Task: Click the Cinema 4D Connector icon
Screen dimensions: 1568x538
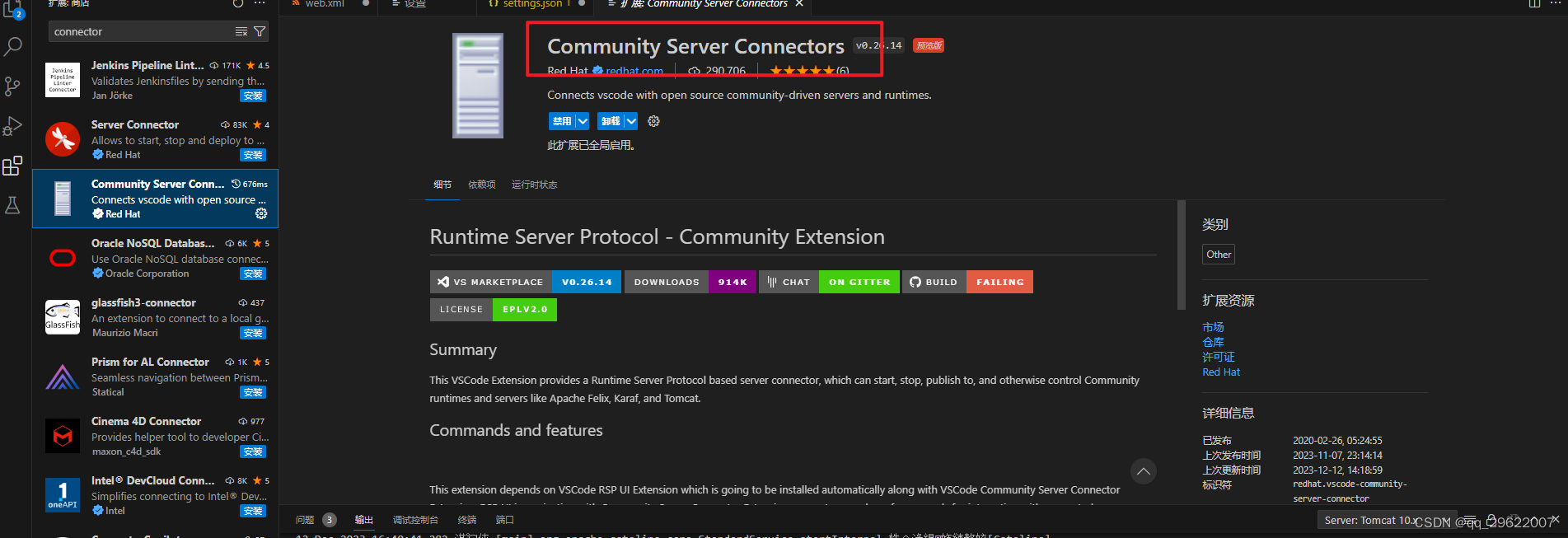Action: 63,436
